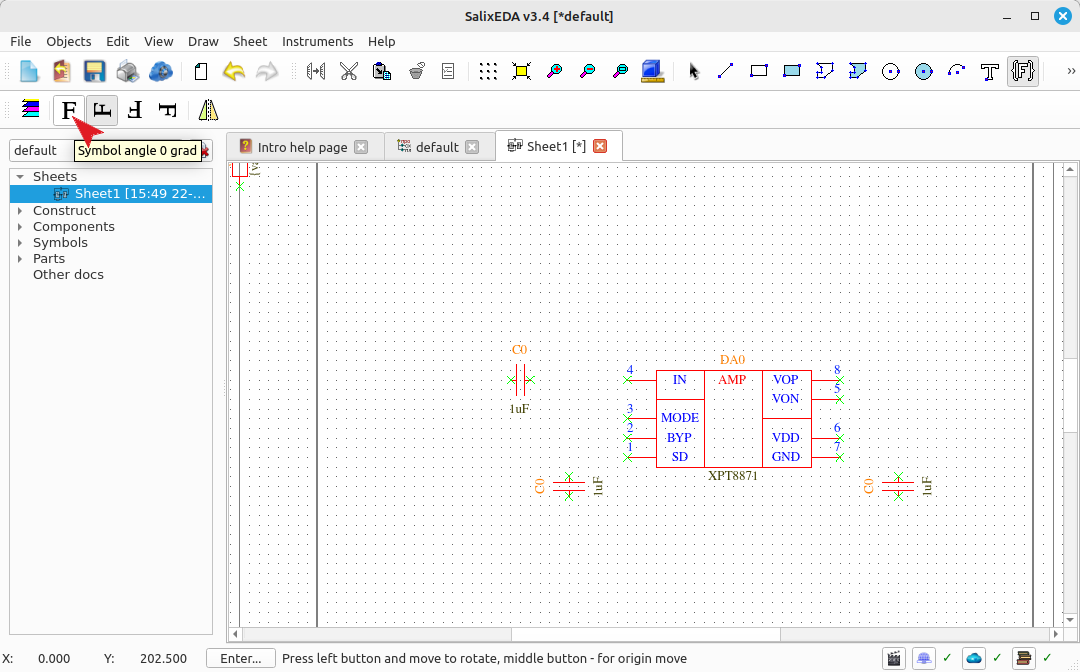This screenshot has height=672, width=1080.
Task: Open the layers stack icon
Action: click(30, 109)
